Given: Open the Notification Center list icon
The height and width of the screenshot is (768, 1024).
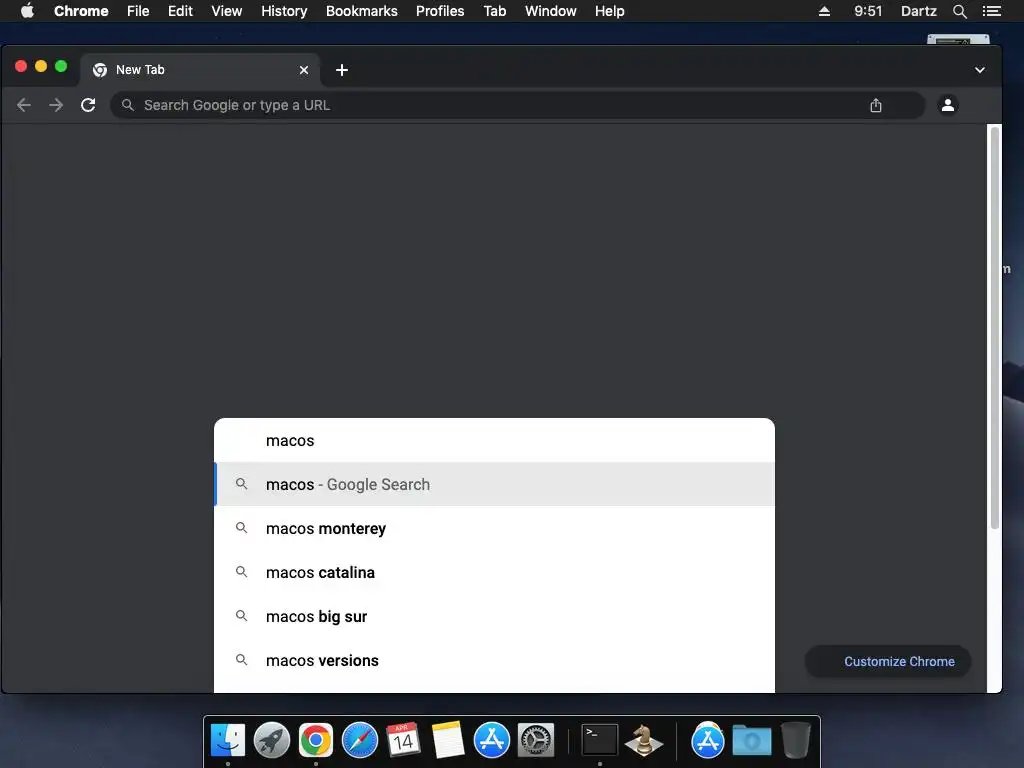Looking at the screenshot, I should [x=991, y=11].
